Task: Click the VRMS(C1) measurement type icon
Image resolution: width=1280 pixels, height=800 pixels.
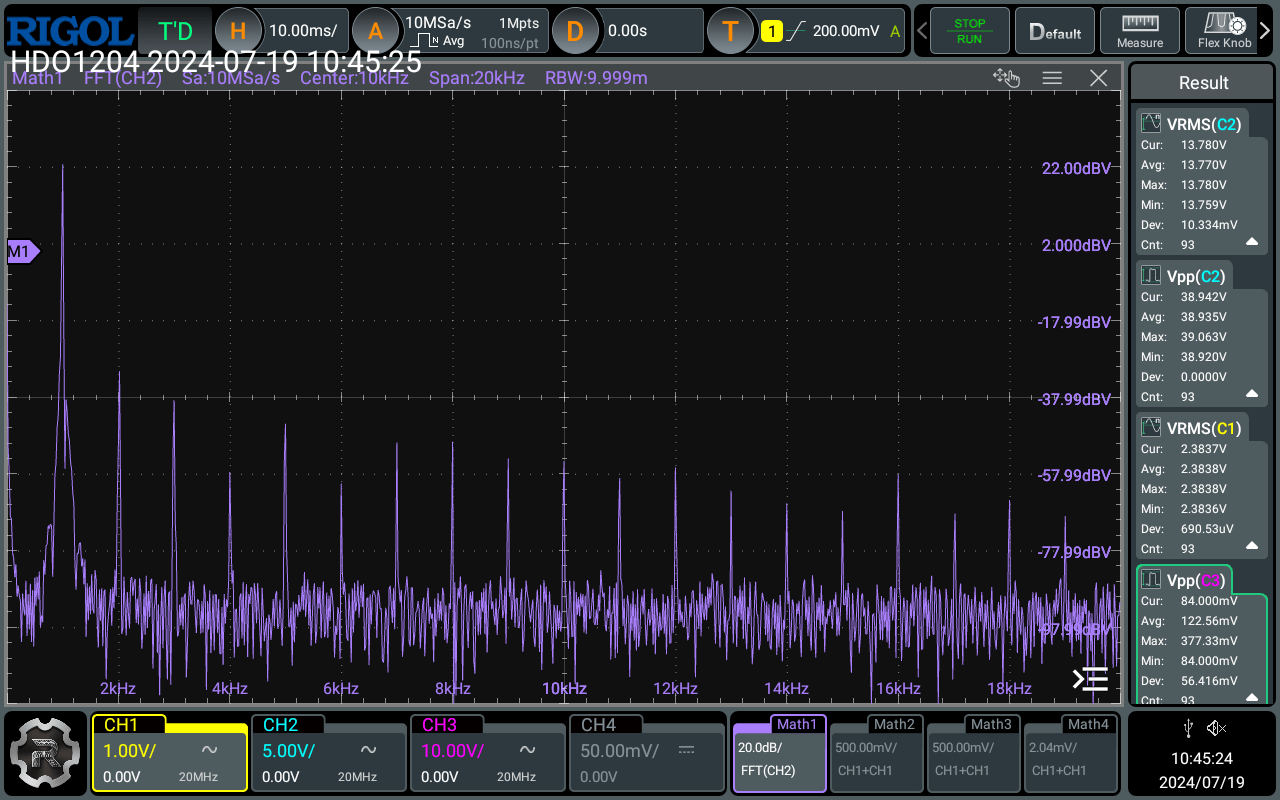Action: click(x=1151, y=428)
